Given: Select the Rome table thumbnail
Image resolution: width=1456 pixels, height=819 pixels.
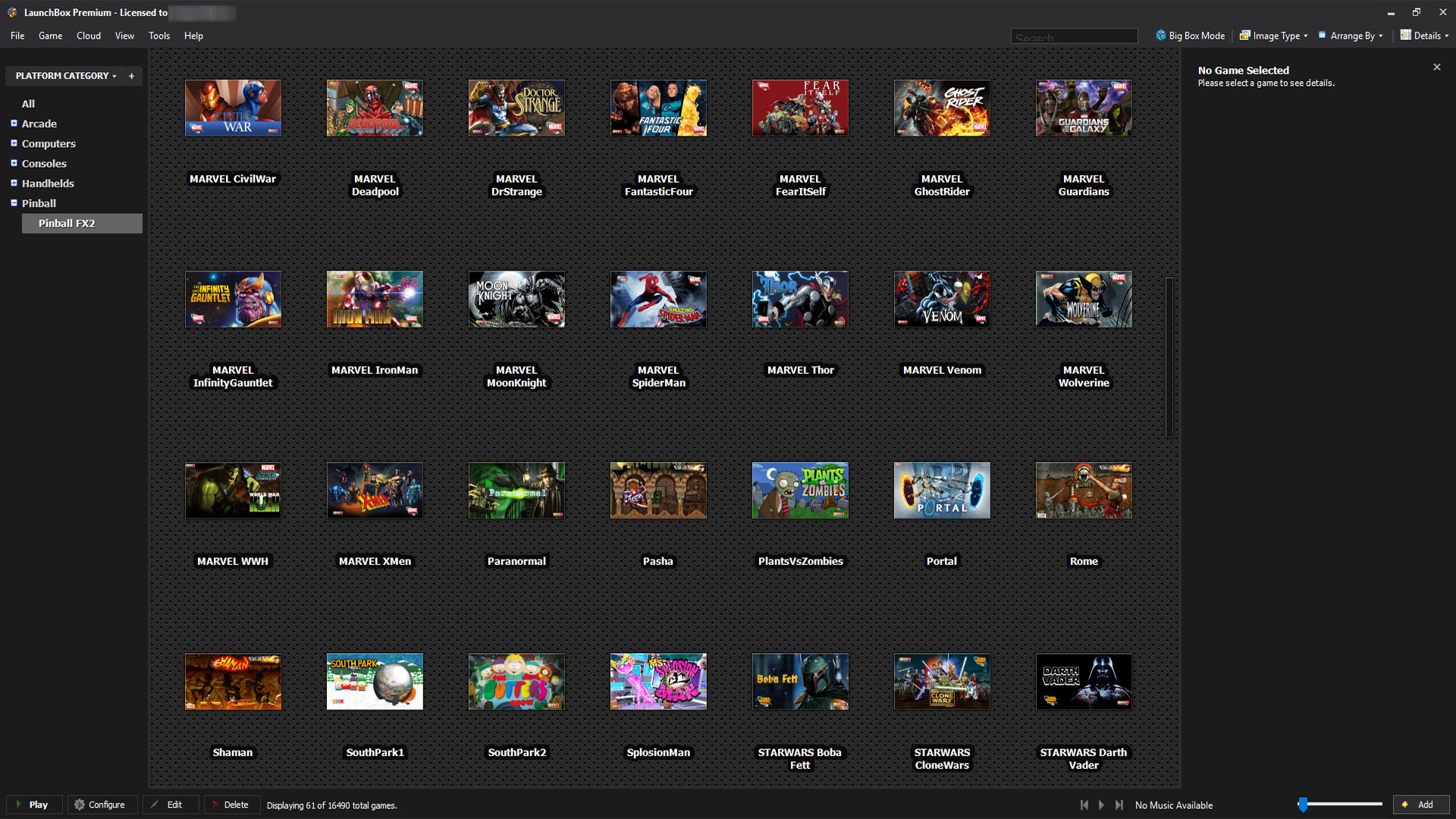Looking at the screenshot, I should click(x=1084, y=491).
